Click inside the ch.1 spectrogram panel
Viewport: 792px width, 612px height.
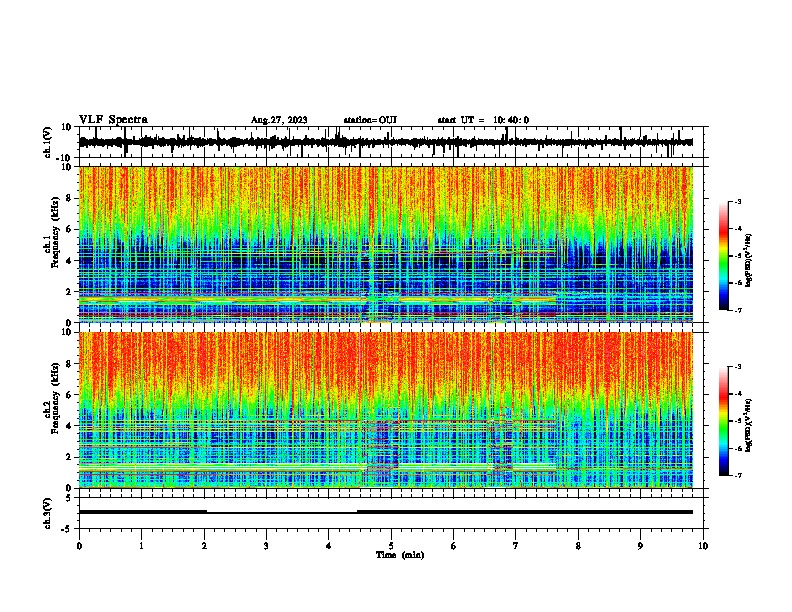pyautogui.click(x=386, y=244)
